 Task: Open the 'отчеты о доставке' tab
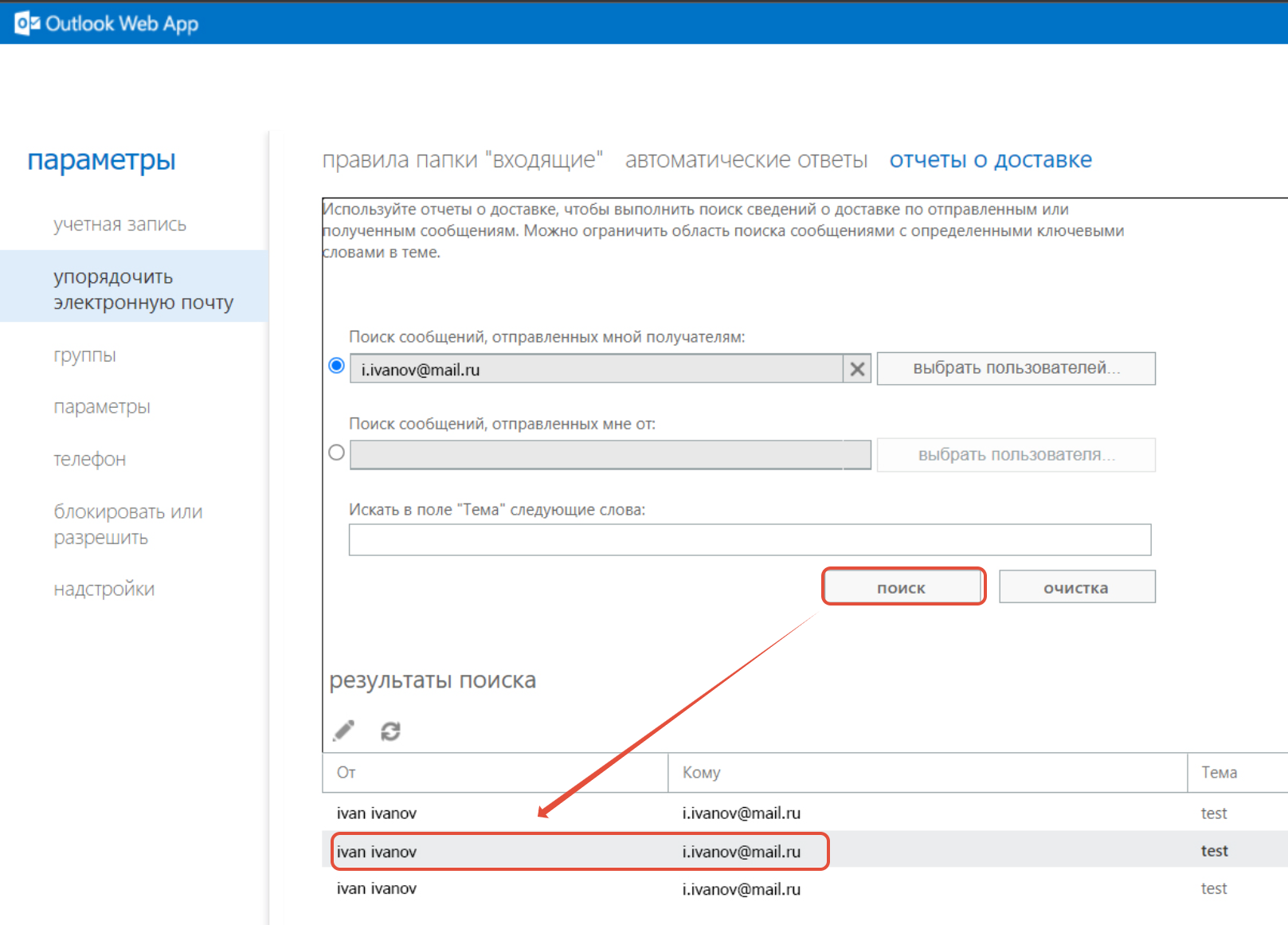click(990, 160)
